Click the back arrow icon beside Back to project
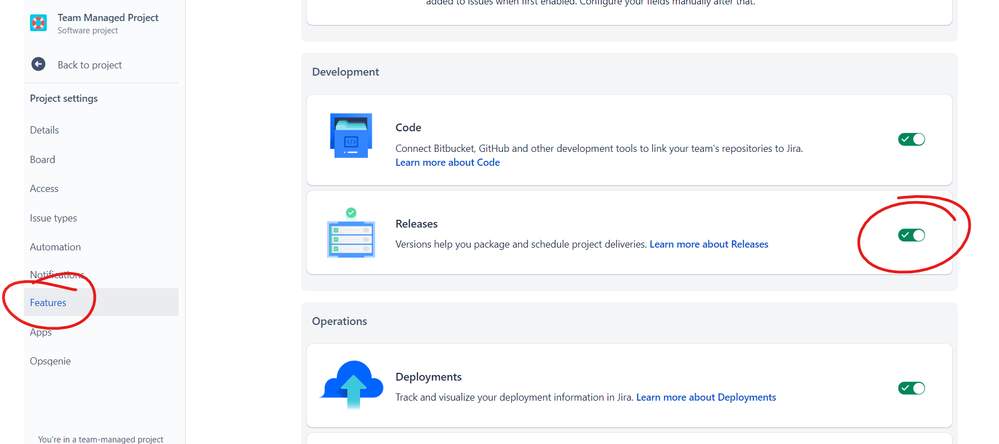This screenshot has width=999, height=444. pos(38,64)
